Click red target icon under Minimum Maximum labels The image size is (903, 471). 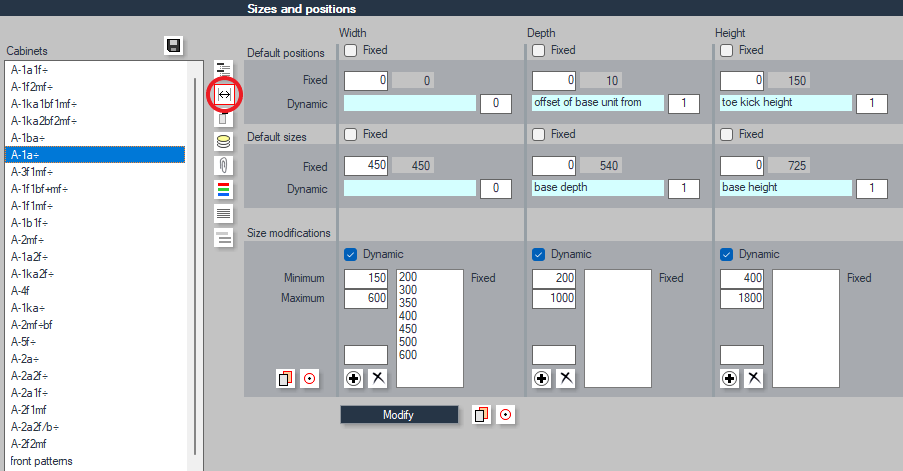pyautogui.click(x=310, y=378)
